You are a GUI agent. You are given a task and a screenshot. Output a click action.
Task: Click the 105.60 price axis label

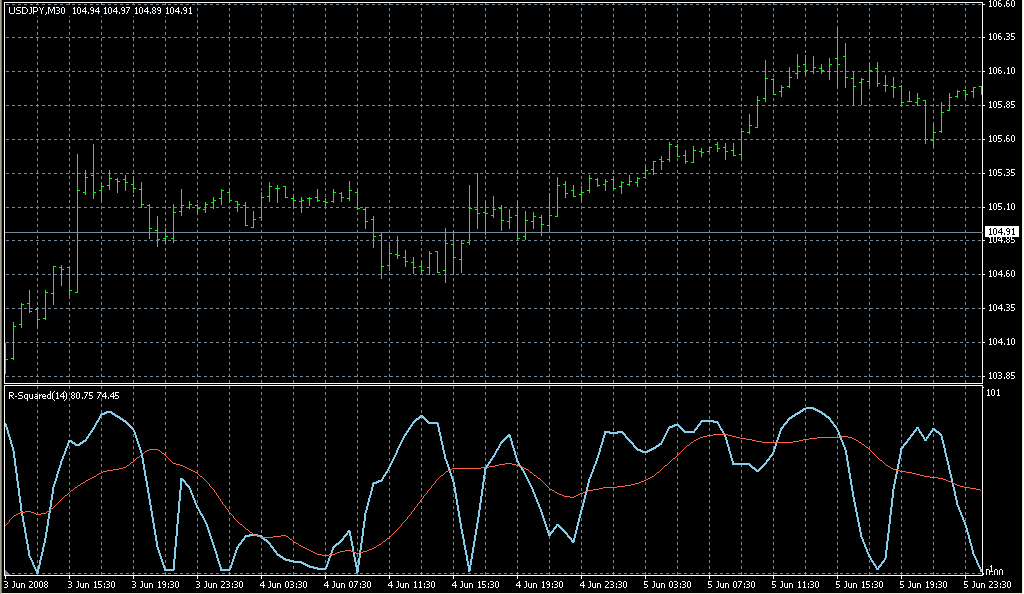pyautogui.click(x=1001, y=139)
